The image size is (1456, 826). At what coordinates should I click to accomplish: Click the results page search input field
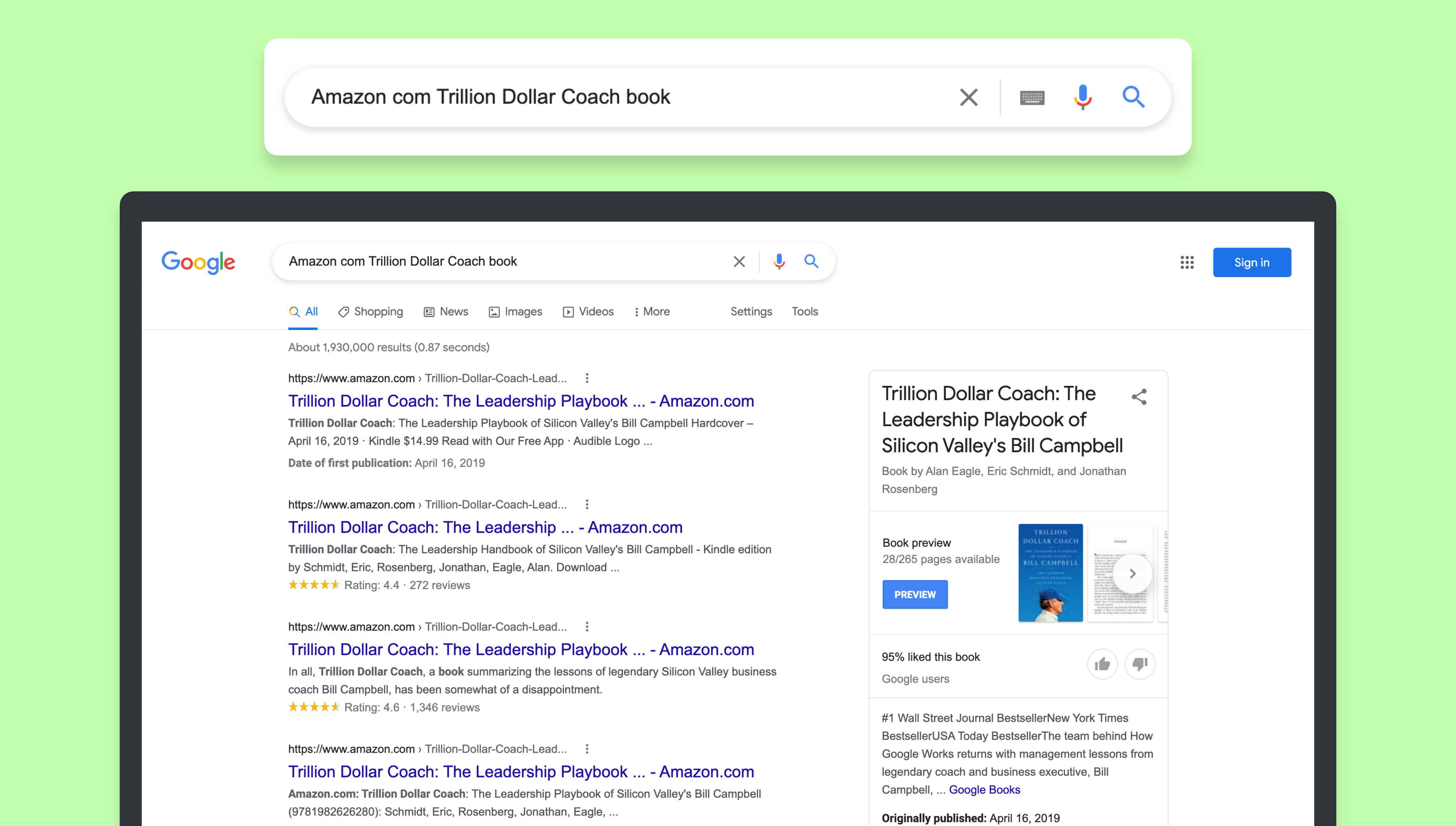coord(505,262)
